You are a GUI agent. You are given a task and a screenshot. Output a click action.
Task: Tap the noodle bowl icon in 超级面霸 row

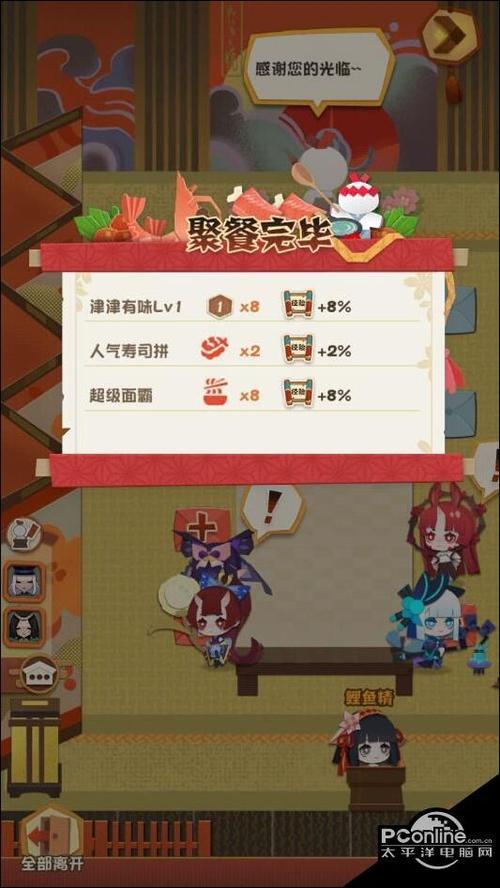click(x=215, y=394)
